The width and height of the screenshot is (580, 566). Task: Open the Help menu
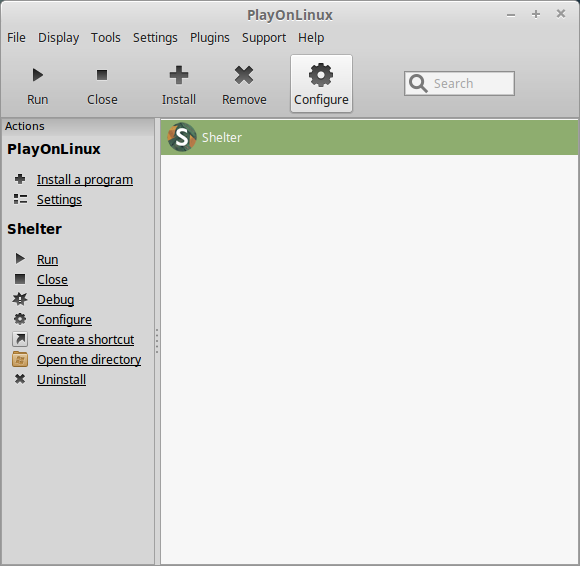(x=311, y=38)
